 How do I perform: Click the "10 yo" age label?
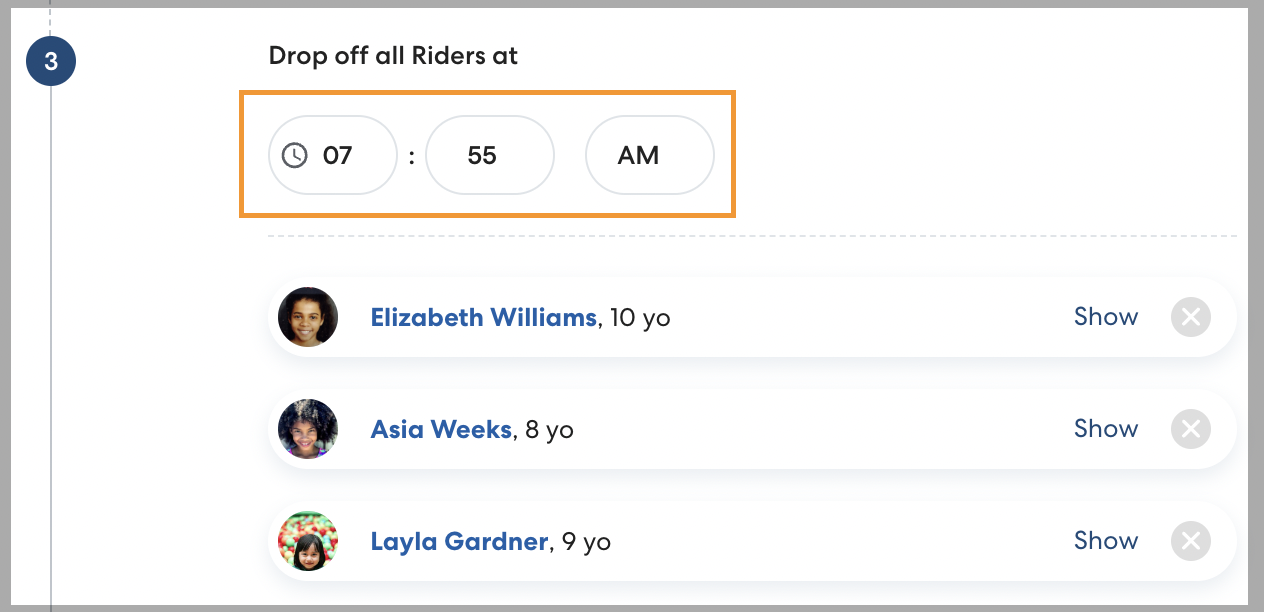[640, 318]
